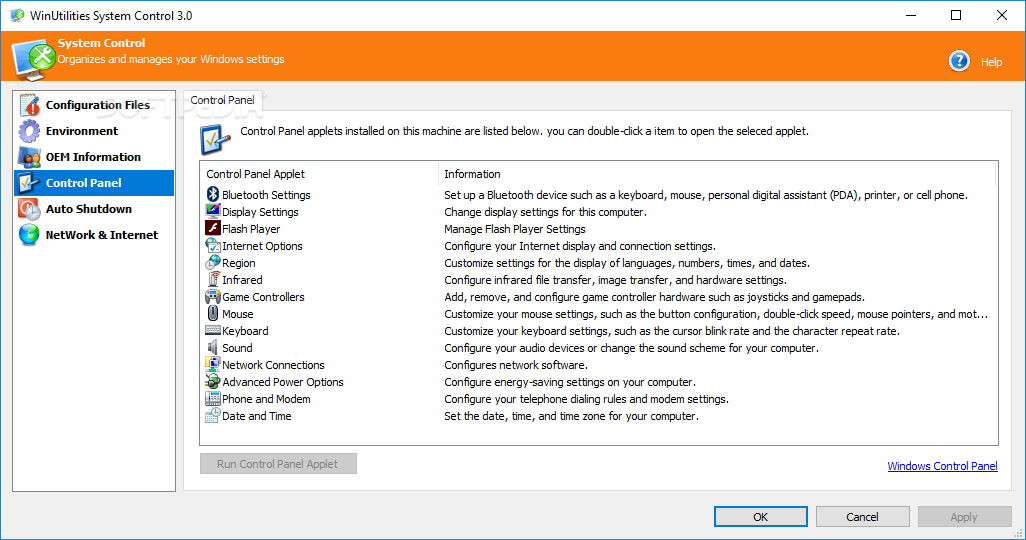Click the Infrared icon
This screenshot has width=1026, height=540.
213,279
